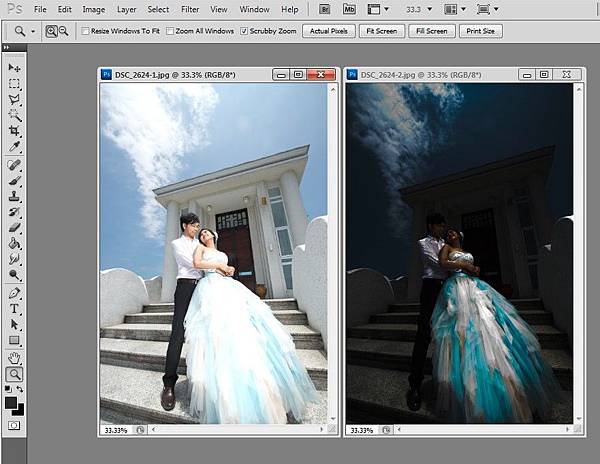Open the 33.3 zoom level dropdown

click(419, 9)
